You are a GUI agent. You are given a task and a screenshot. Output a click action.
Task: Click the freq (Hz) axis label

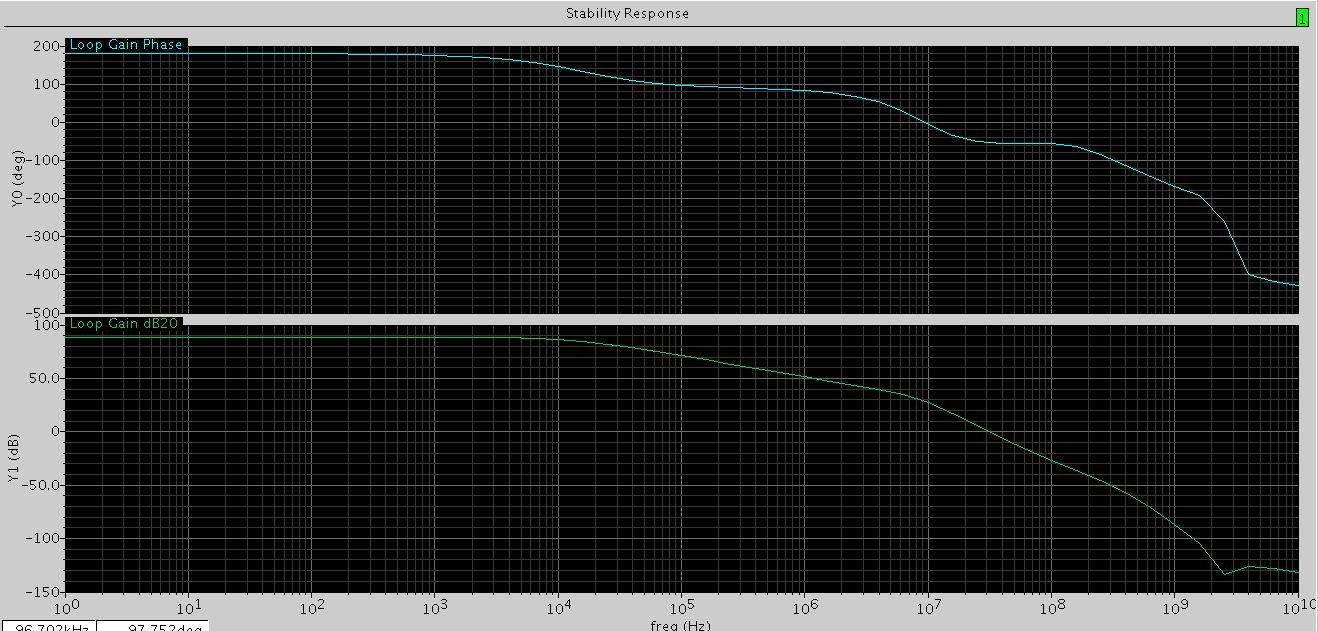point(683,625)
